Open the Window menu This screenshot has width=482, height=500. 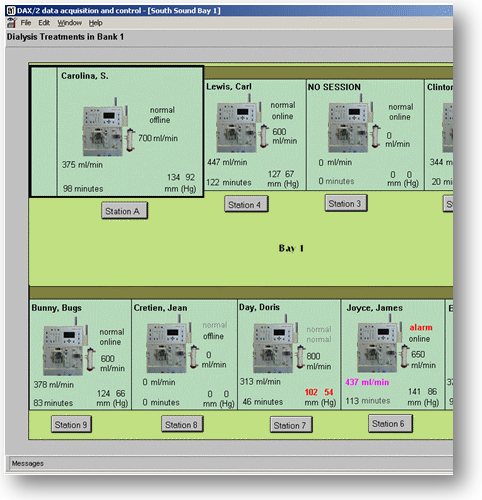tap(69, 23)
